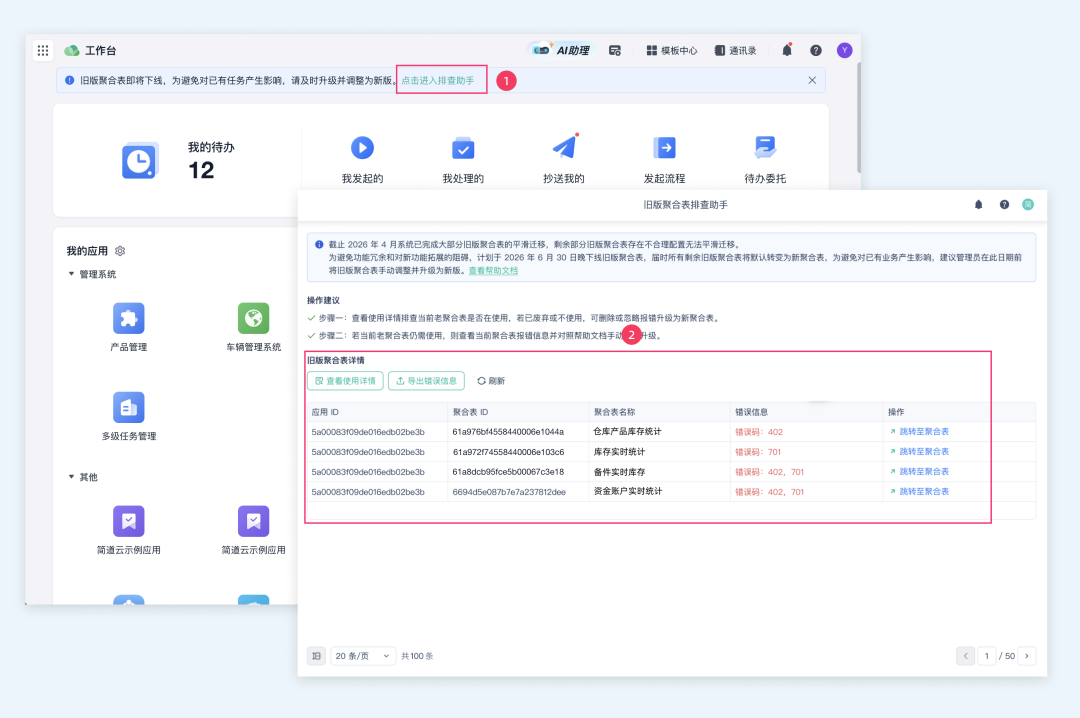Click the help icon in 工作台 window
The image size is (1080, 718).
point(816,50)
